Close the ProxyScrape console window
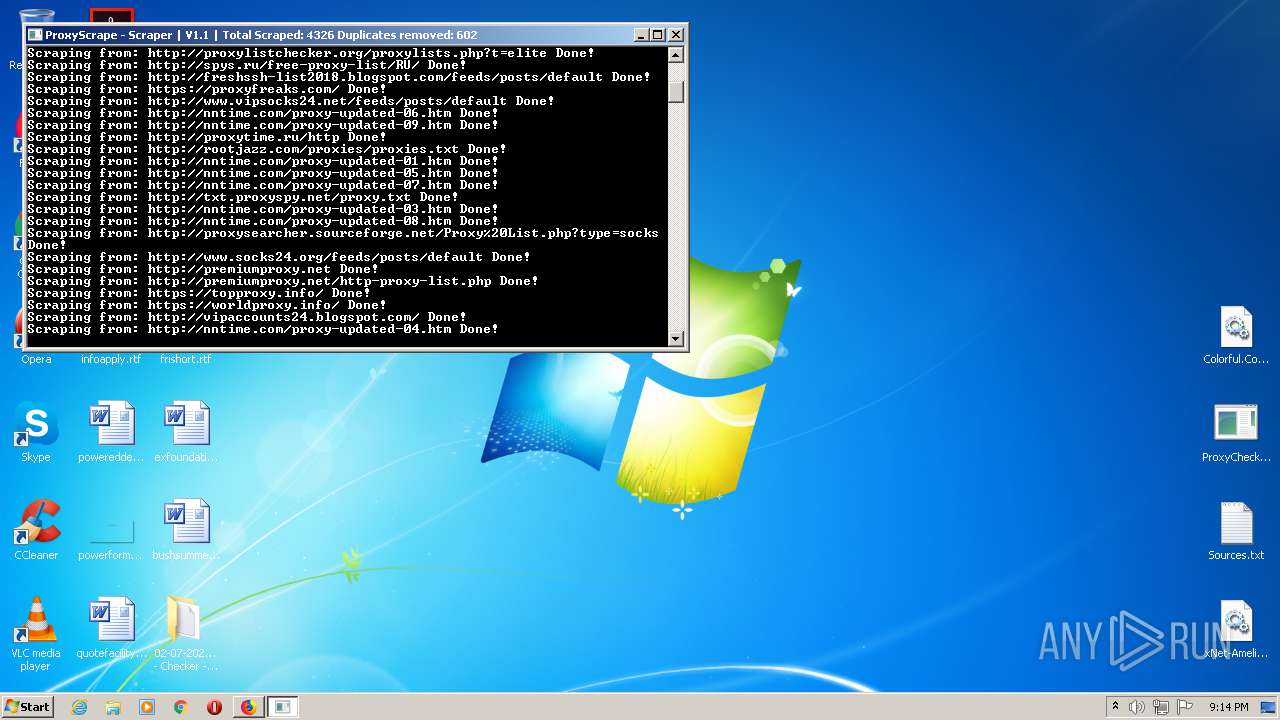The image size is (1280, 720). (676, 34)
